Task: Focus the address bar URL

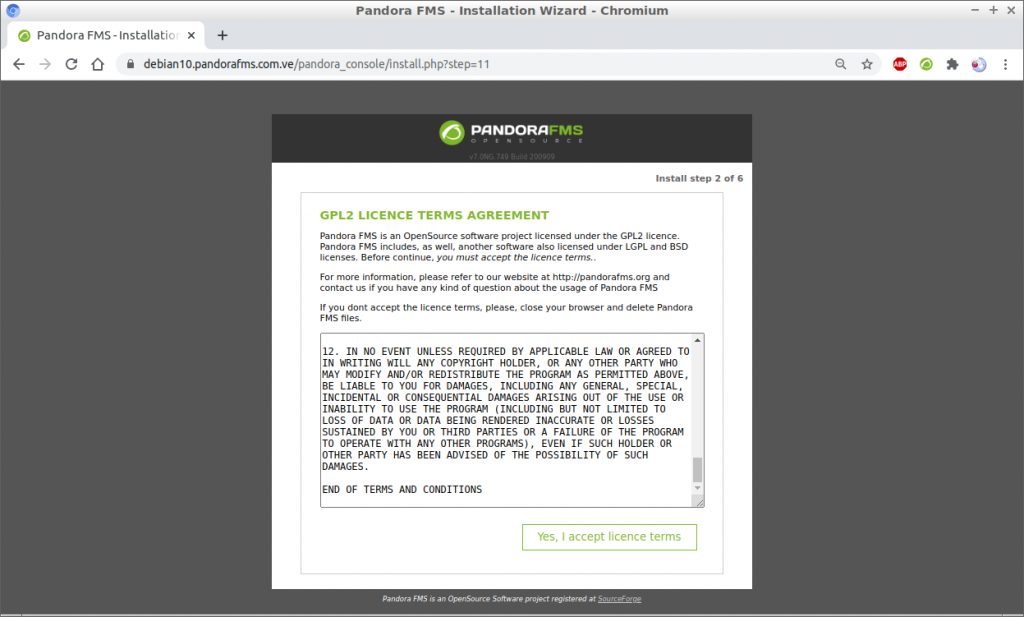Action: (316, 64)
